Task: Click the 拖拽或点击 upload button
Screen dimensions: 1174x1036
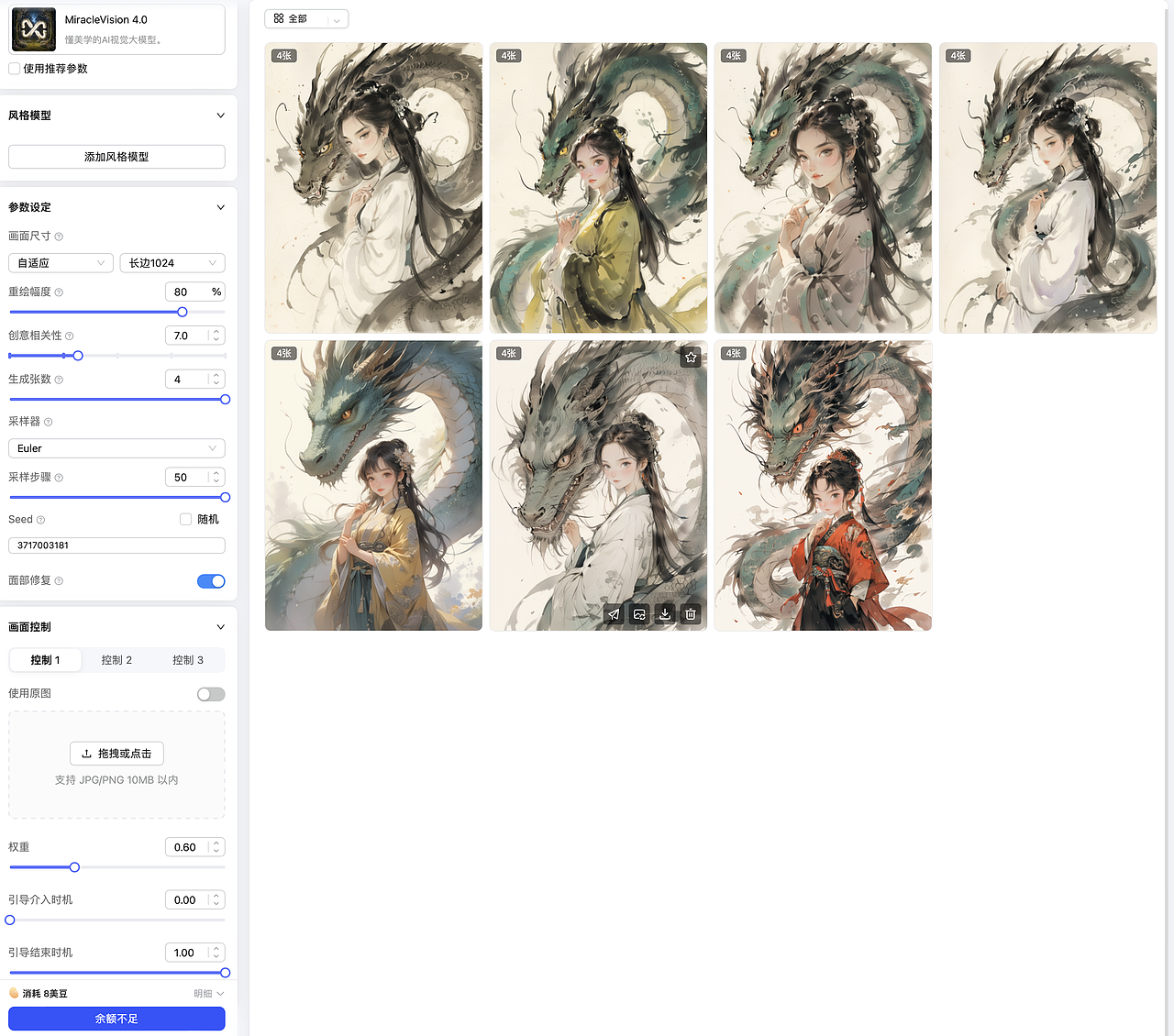Action: tap(116, 754)
